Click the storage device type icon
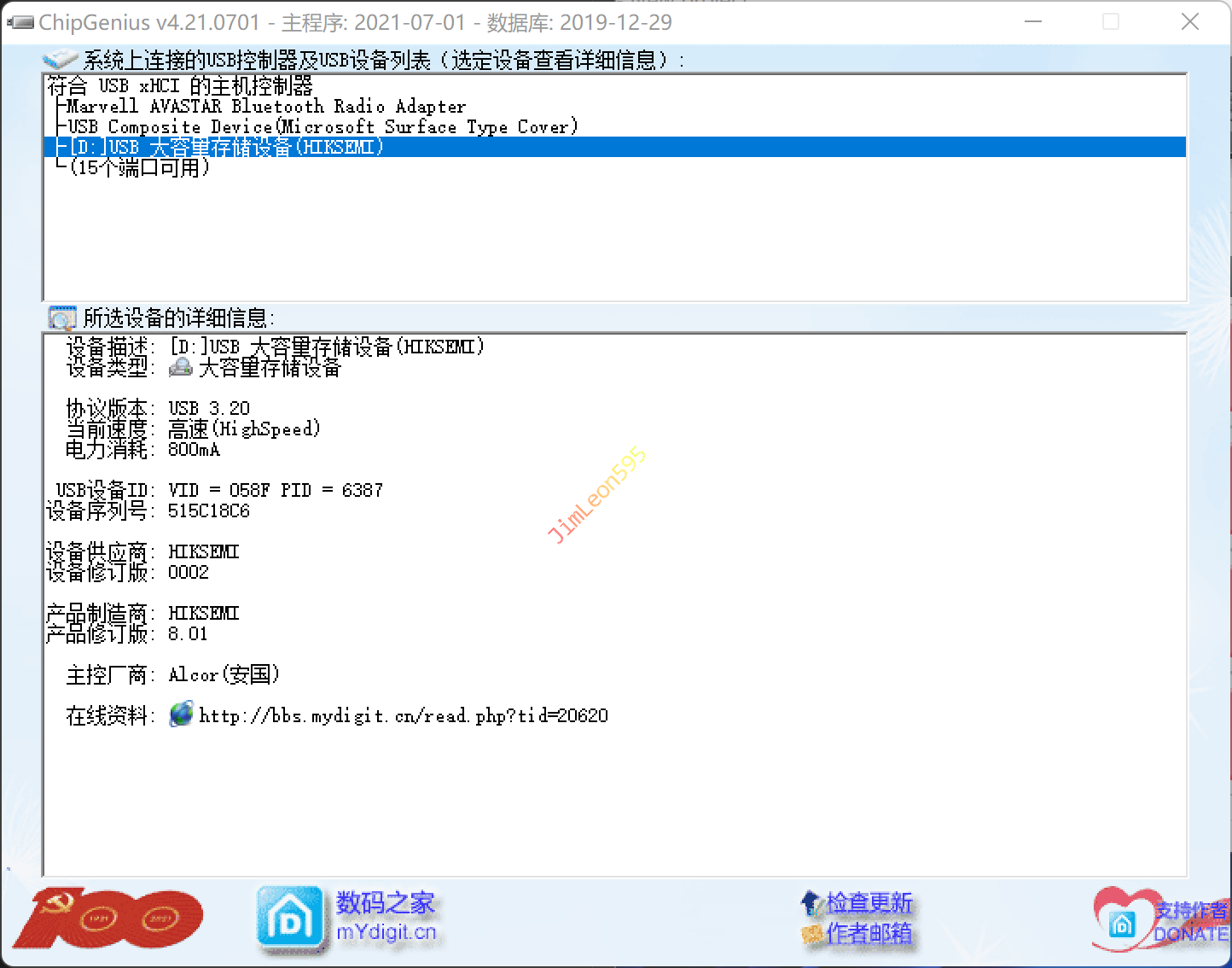1232x968 pixels. 181,367
